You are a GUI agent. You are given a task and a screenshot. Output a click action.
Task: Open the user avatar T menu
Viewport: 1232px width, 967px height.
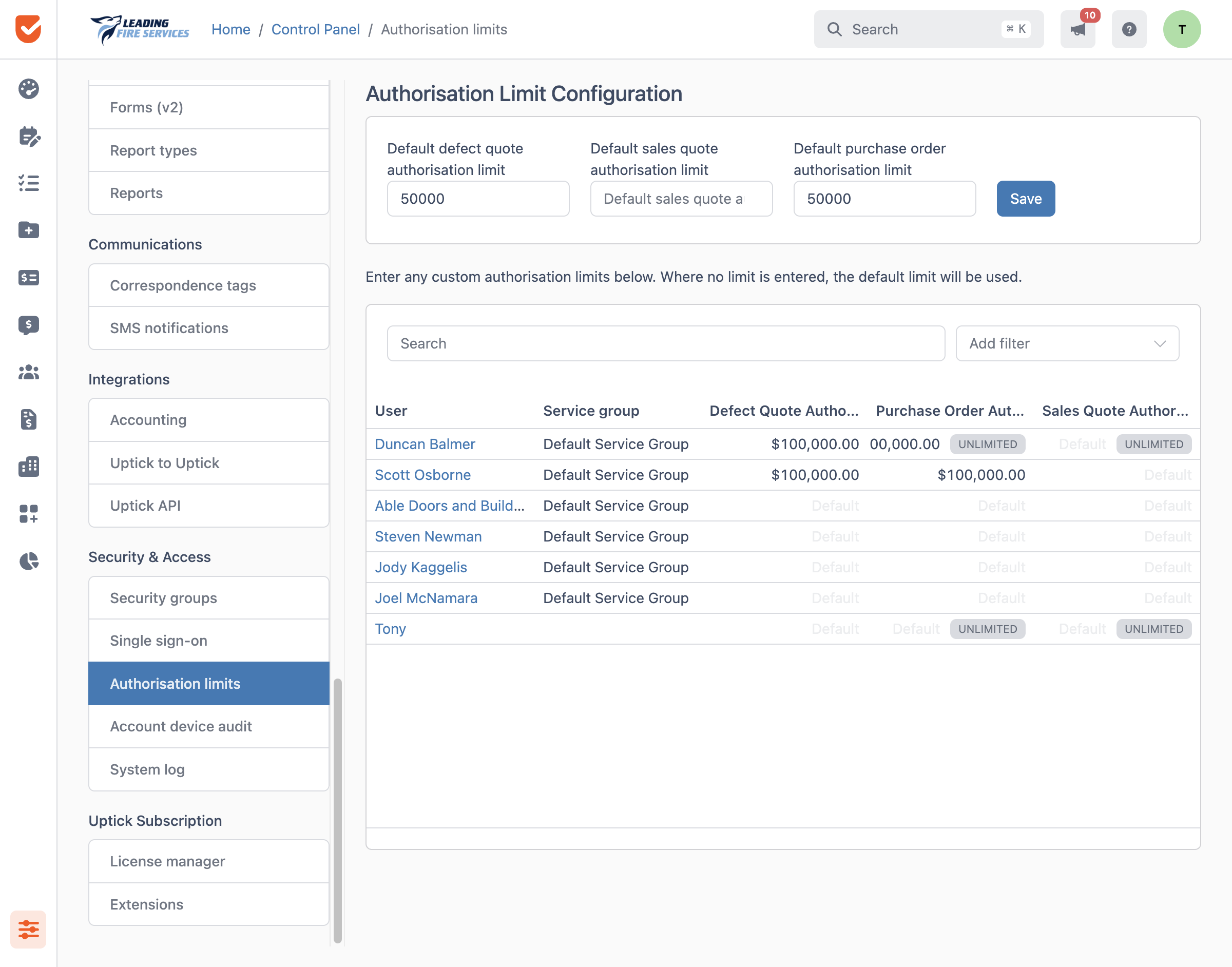click(x=1182, y=29)
